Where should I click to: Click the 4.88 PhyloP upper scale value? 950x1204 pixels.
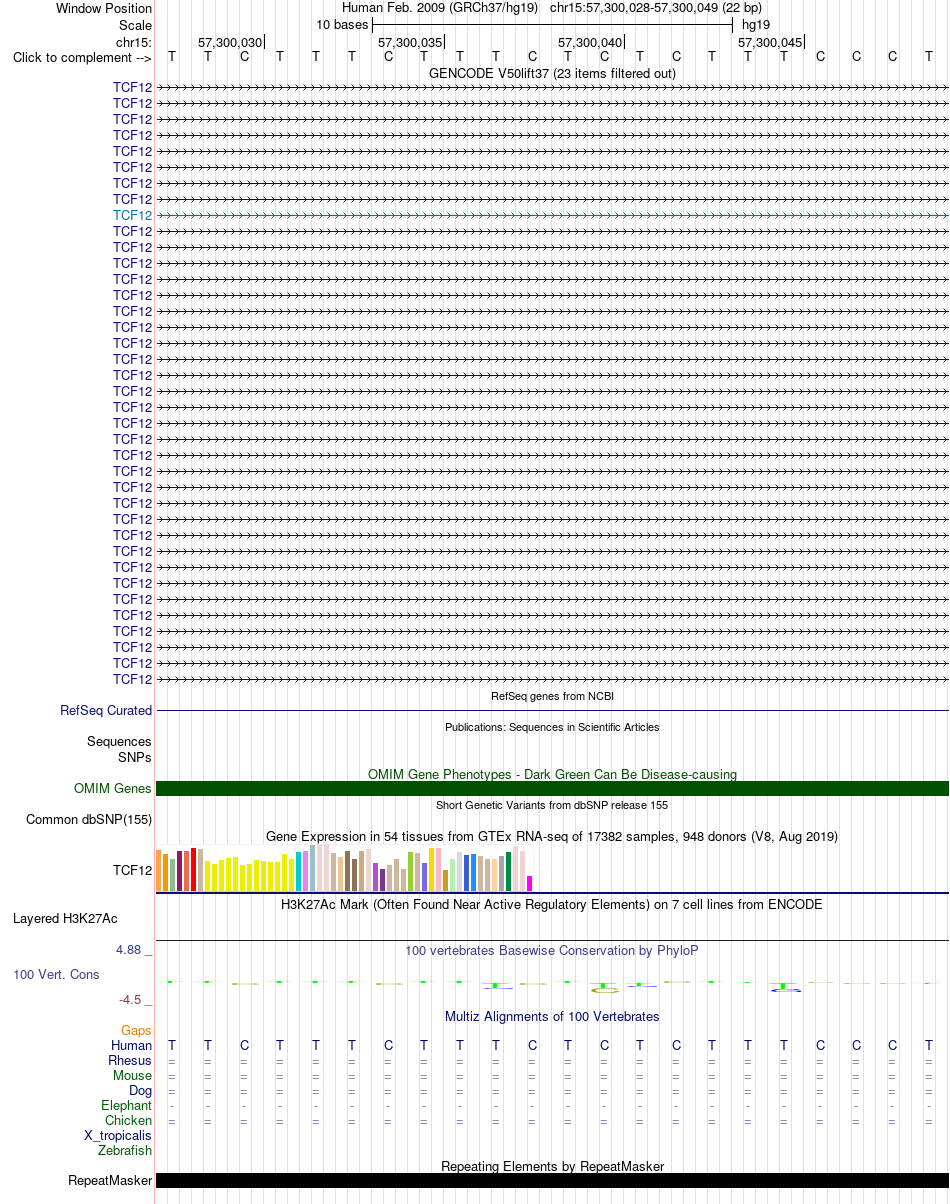tap(130, 950)
